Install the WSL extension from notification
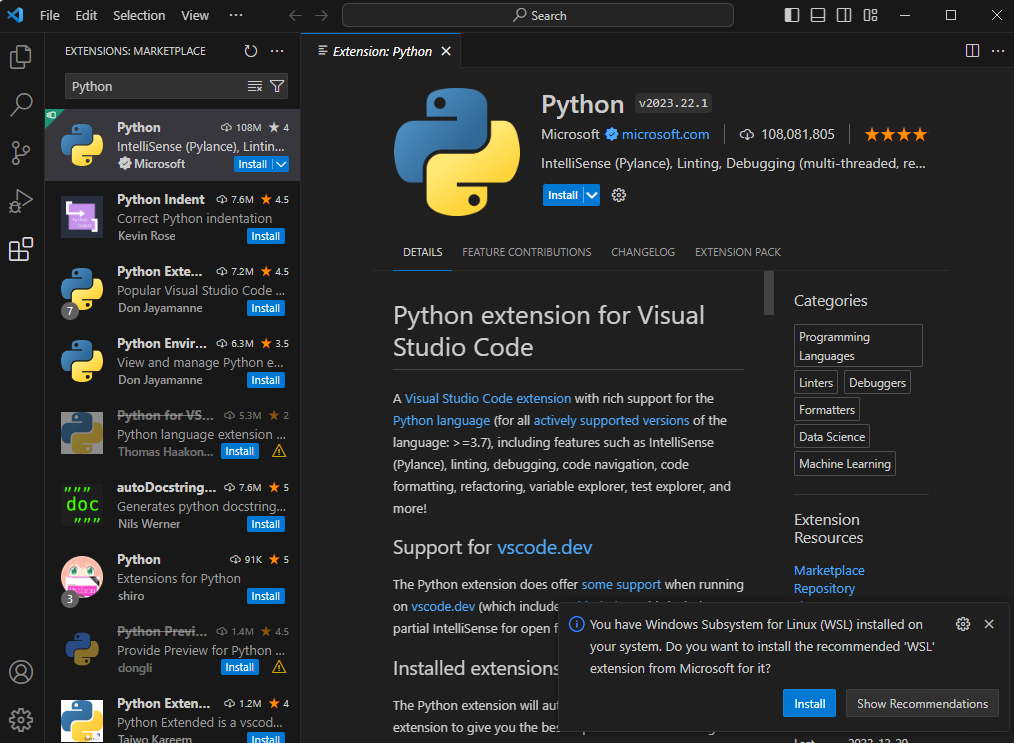The width and height of the screenshot is (1014, 743). [809, 704]
